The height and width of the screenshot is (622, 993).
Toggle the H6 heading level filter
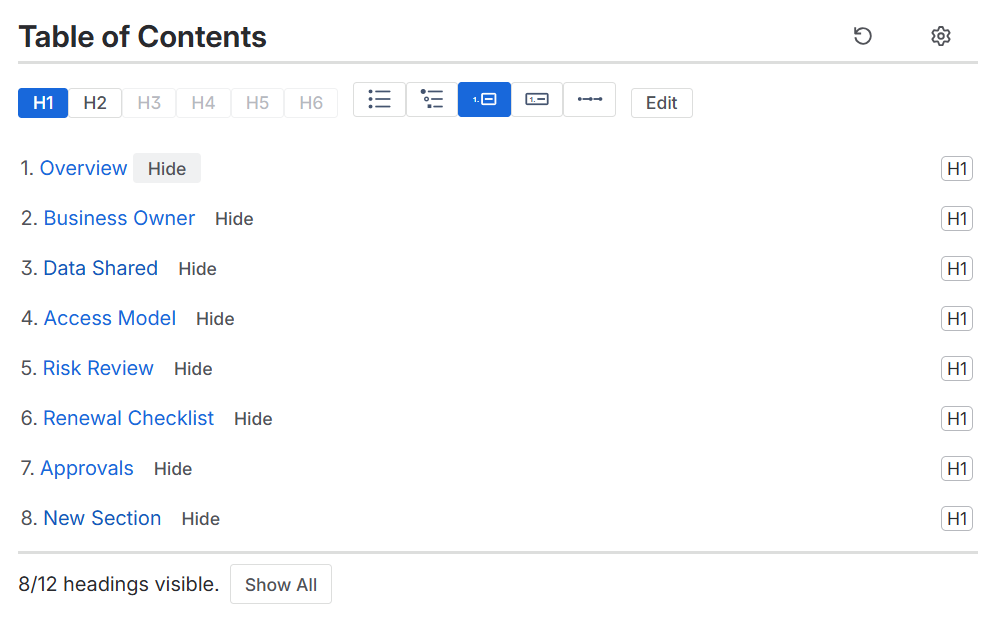pos(311,103)
